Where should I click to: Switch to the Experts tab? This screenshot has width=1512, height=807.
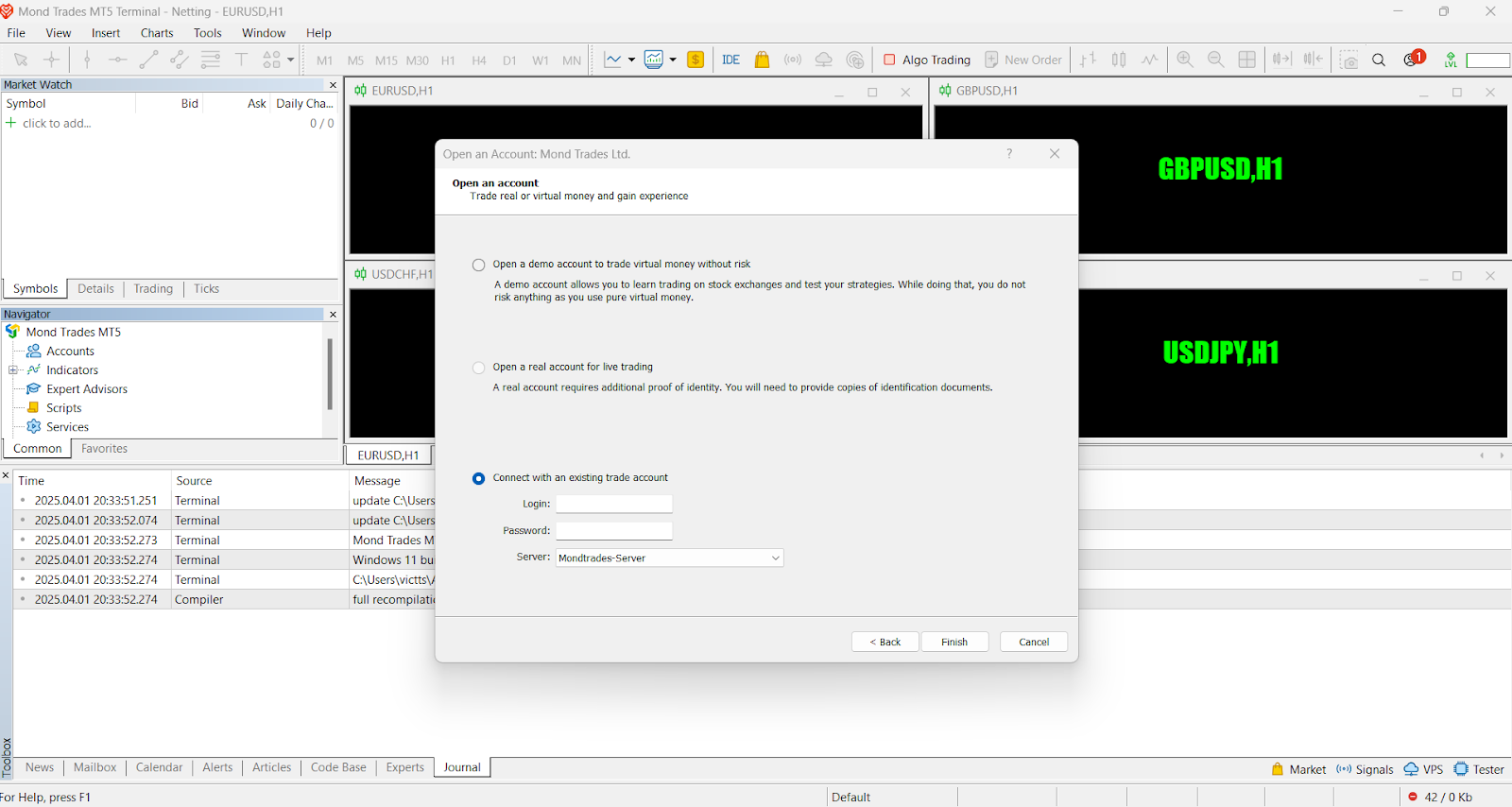coord(404,767)
